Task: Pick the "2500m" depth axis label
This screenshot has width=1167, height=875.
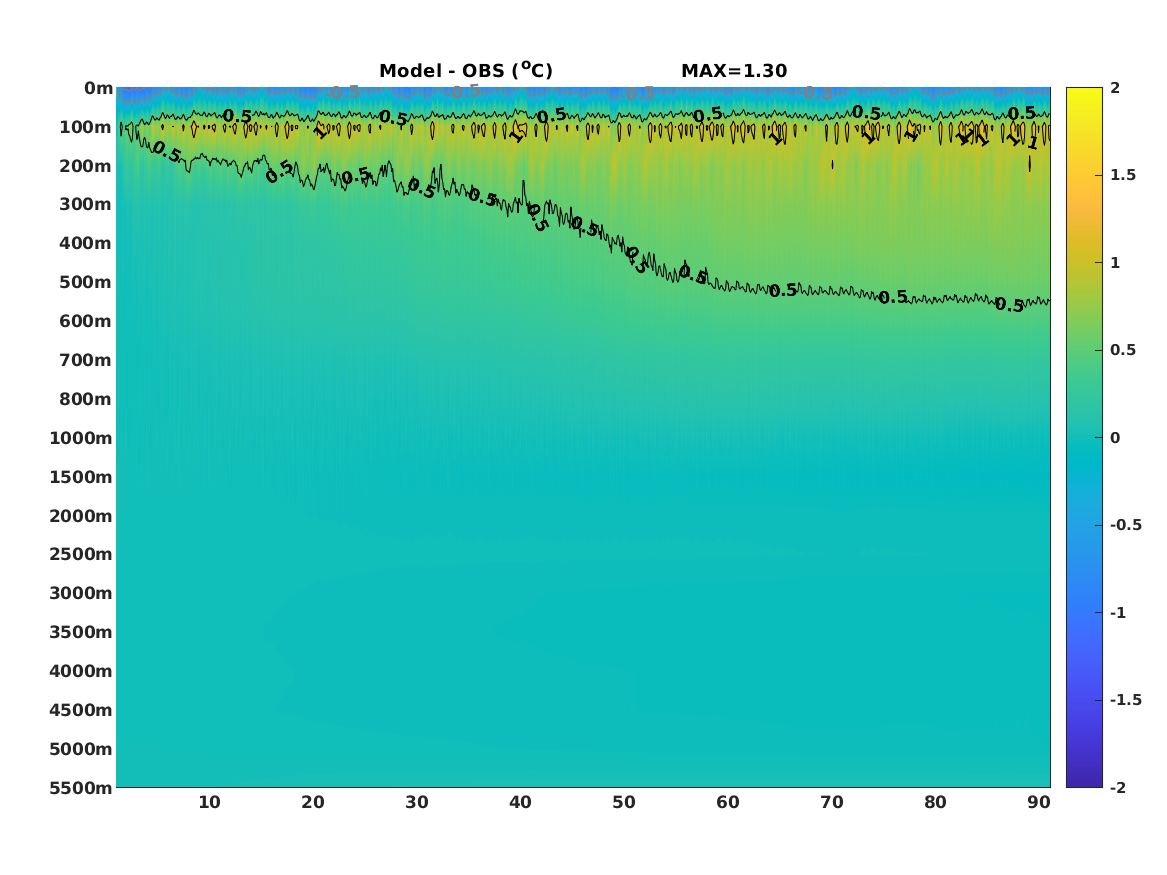Action: tap(81, 554)
